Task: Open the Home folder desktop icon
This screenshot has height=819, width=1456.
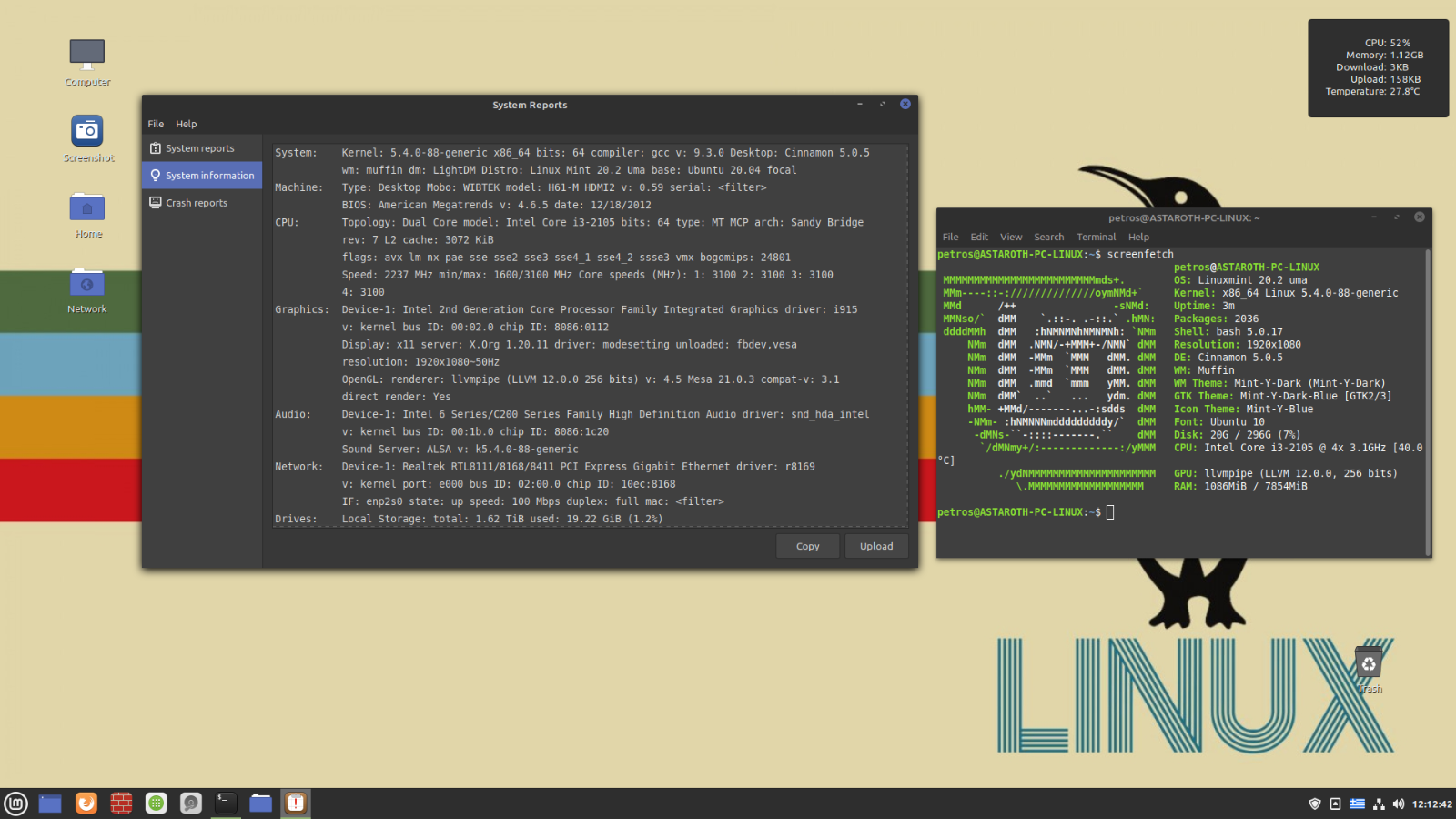Action: (x=87, y=215)
